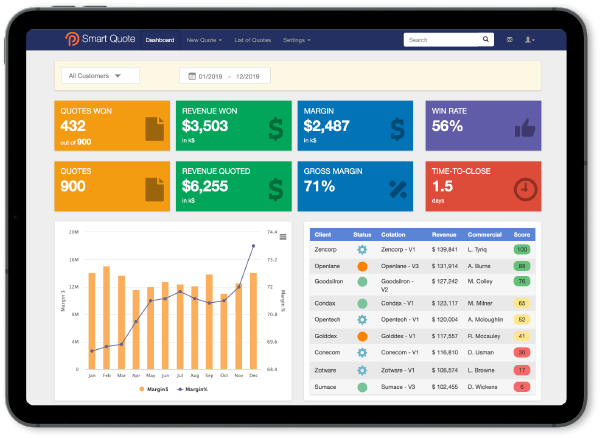Open the List of Quotes page
The width and height of the screenshot is (600, 438).
click(253, 40)
